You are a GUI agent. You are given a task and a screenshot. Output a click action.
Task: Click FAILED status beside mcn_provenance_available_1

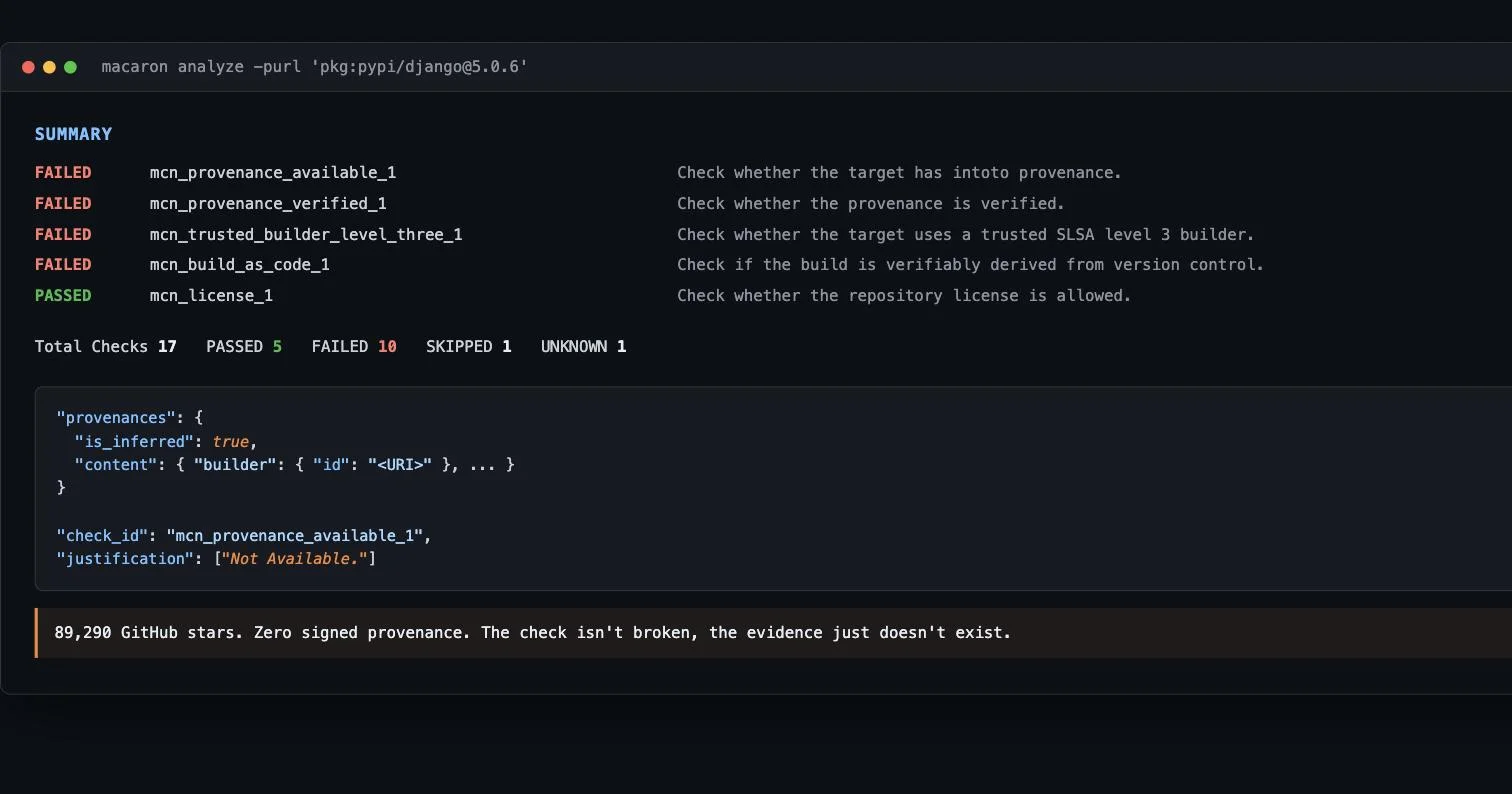coord(63,173)
